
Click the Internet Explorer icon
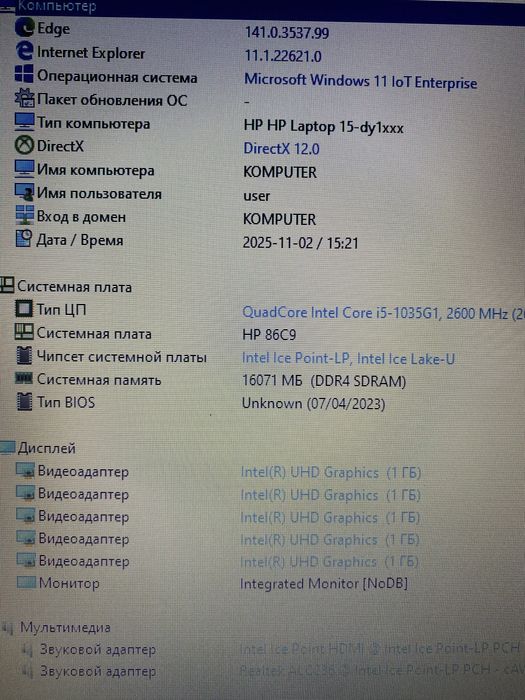tap(25, 51)
